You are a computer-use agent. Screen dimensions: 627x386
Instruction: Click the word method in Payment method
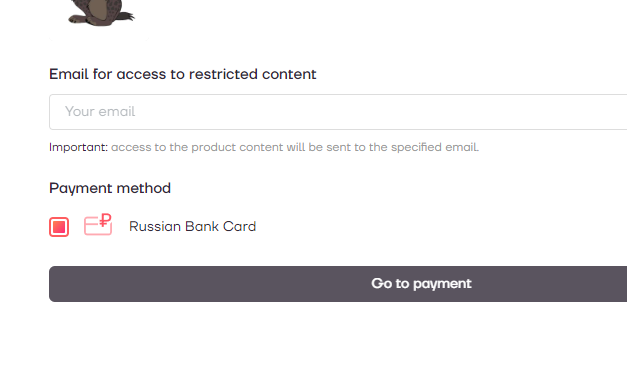click(149, 188)
